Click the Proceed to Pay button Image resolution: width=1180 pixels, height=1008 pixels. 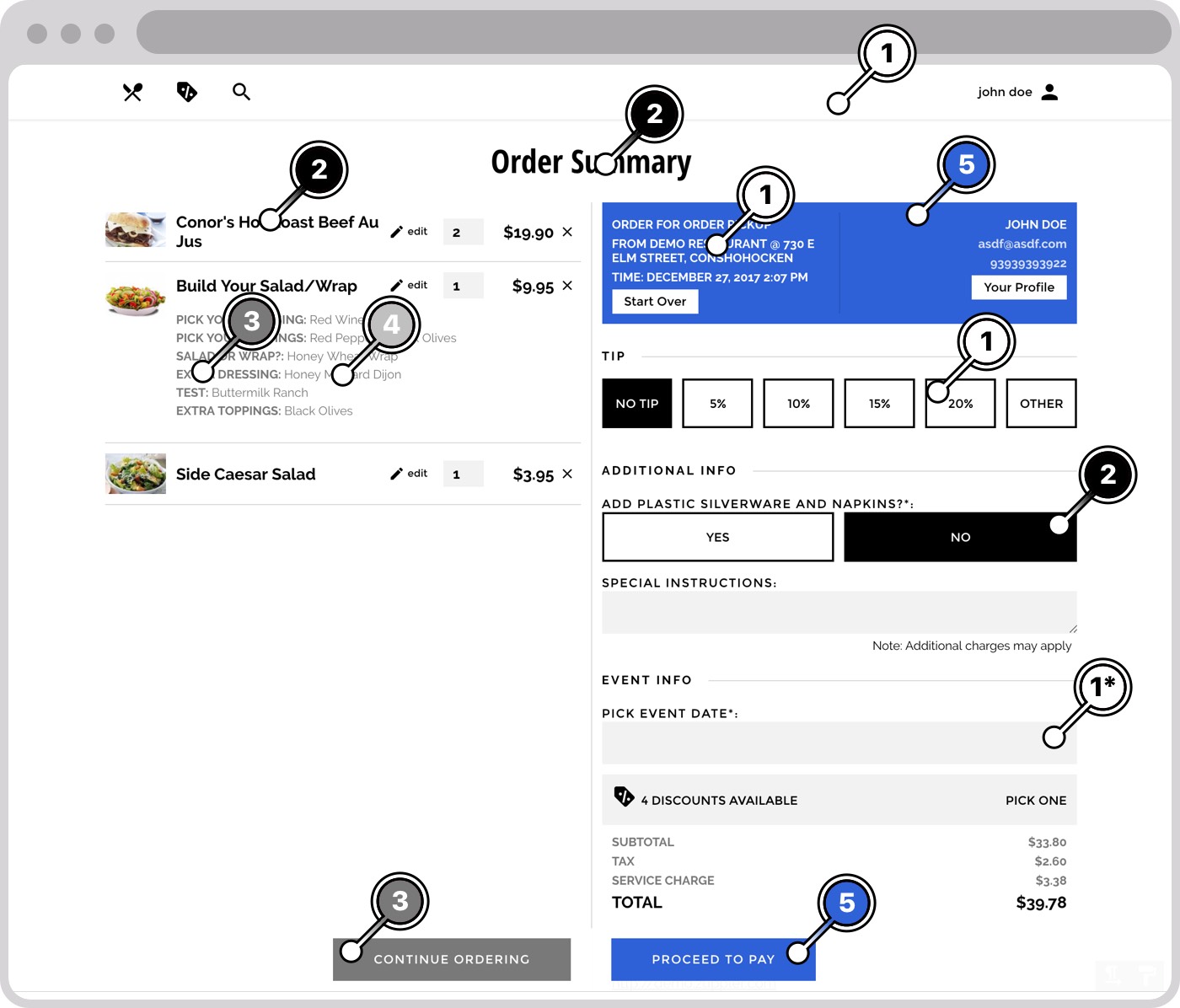pyautogui.click(x=713, y=959)
